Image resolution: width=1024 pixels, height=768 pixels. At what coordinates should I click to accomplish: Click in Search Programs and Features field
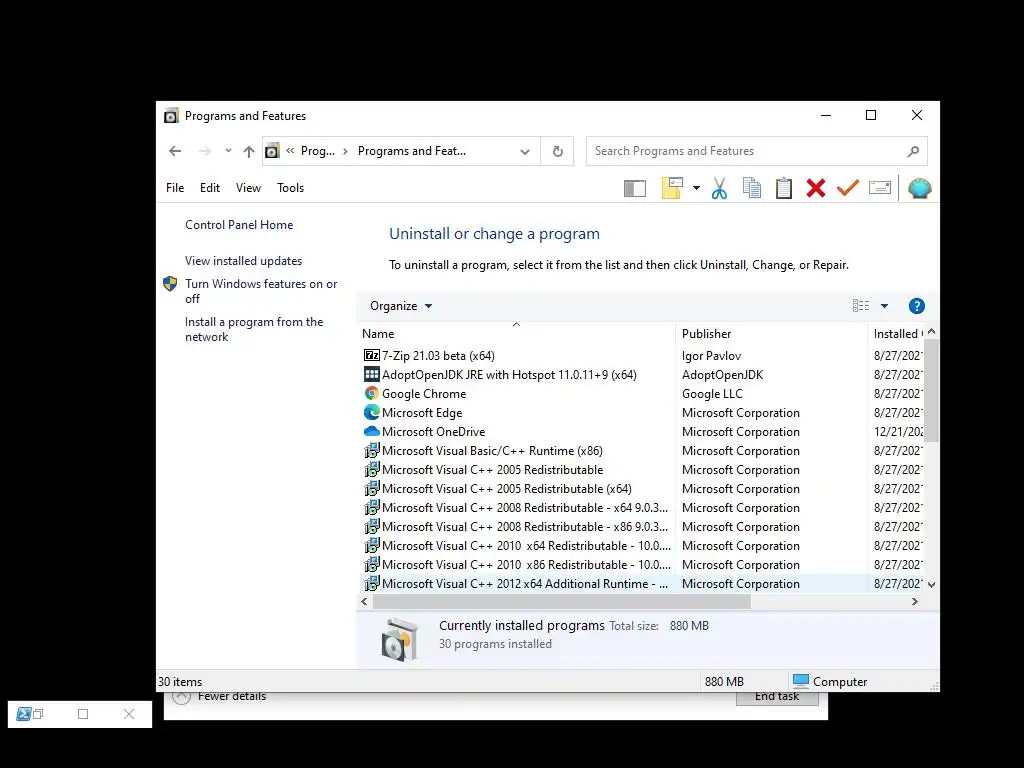[744, 152]
